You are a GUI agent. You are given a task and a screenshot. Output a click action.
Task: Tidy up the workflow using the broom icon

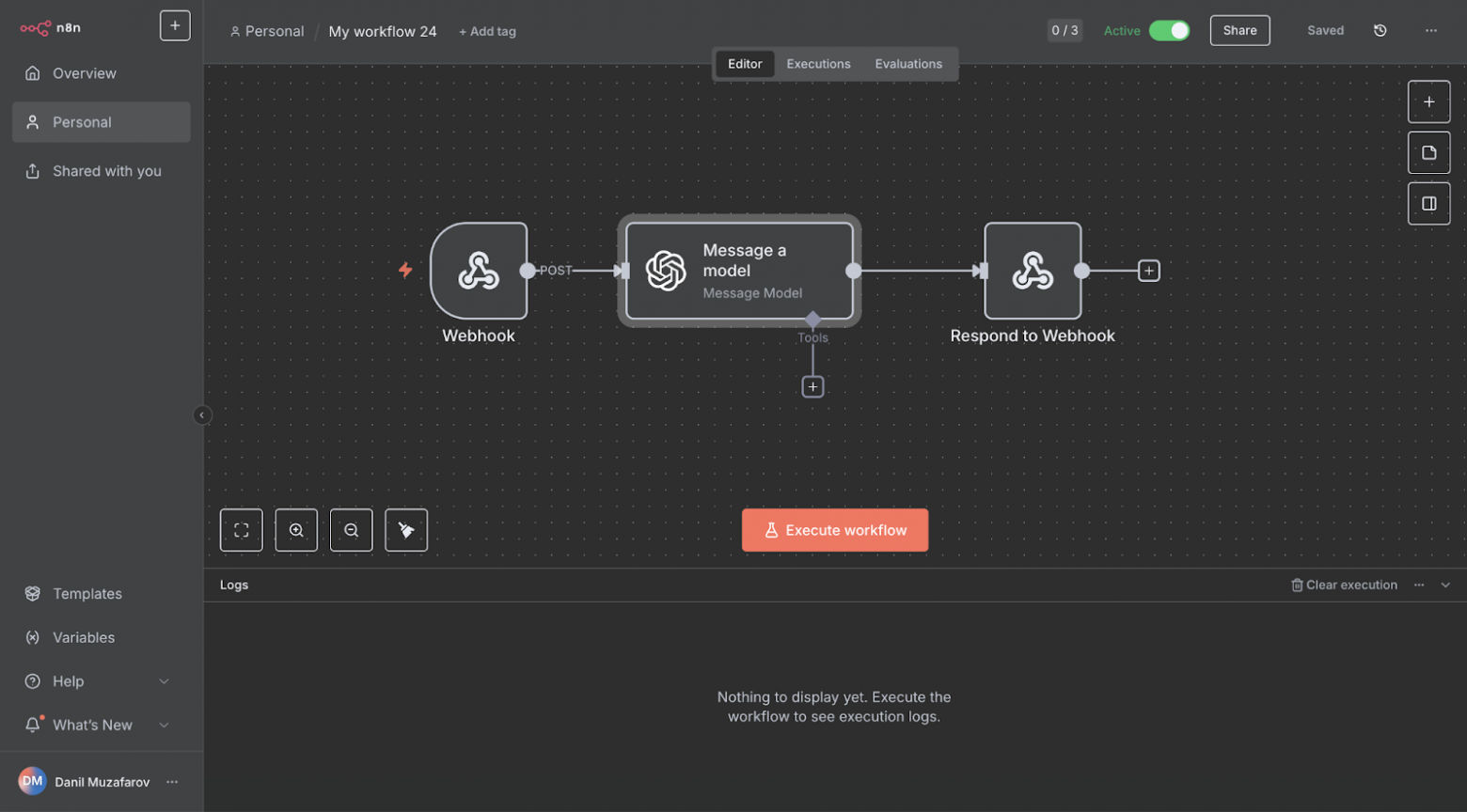405,529
